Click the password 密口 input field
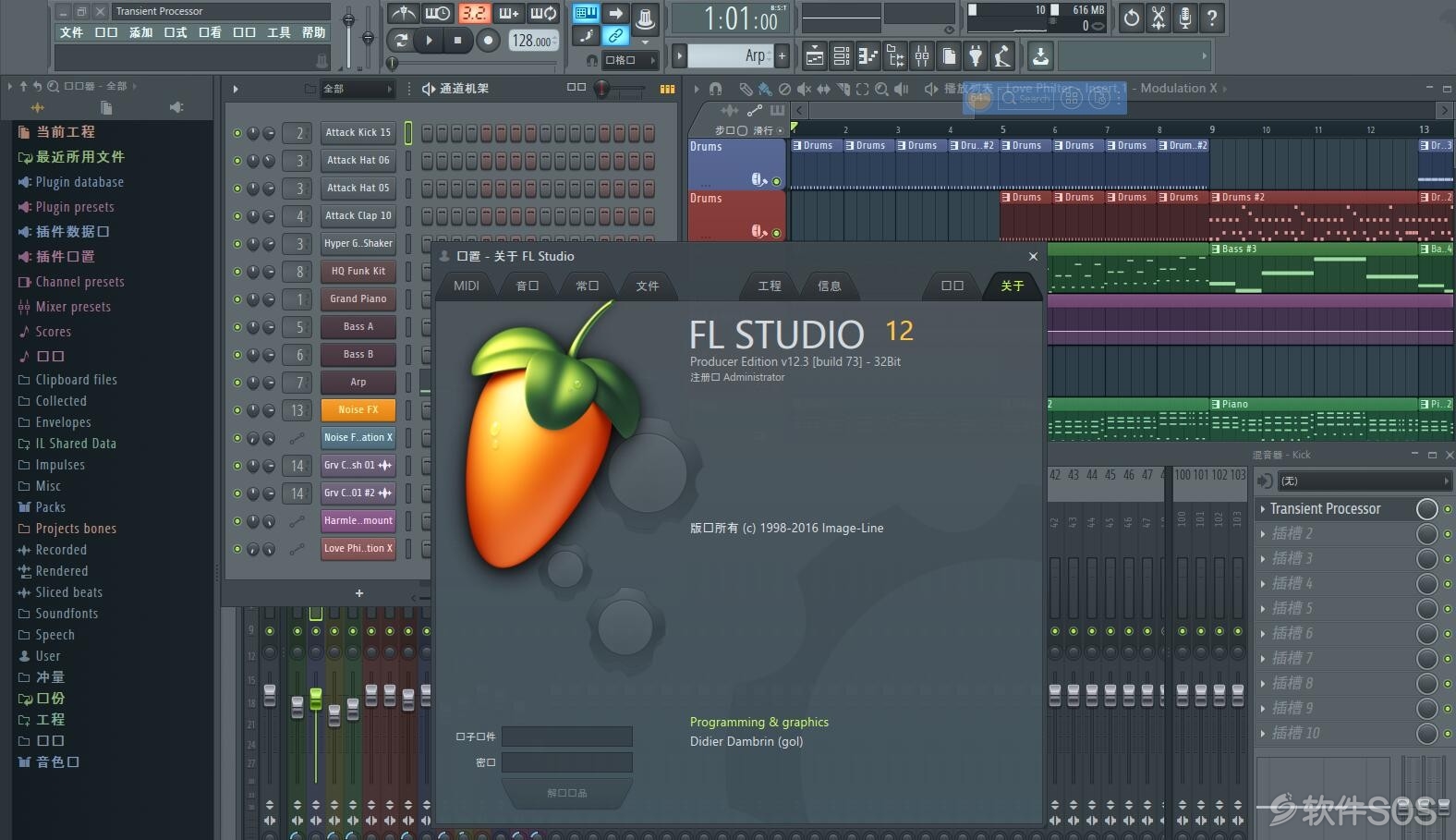Screen dimensions: 1456x840 (567, 762)
